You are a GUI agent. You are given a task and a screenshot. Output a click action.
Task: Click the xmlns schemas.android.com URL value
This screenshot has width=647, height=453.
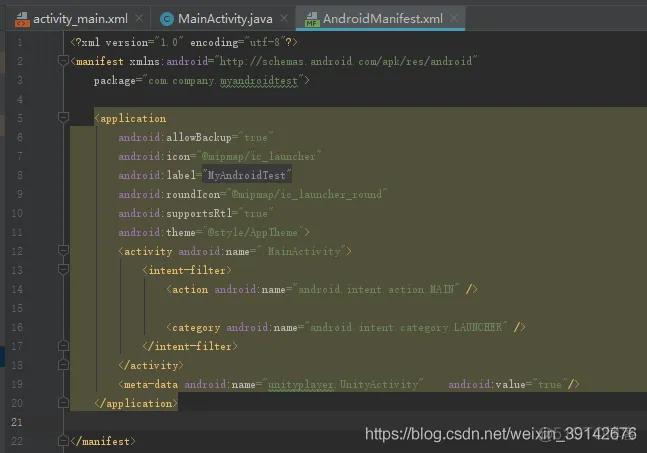(x=346, y=61)
